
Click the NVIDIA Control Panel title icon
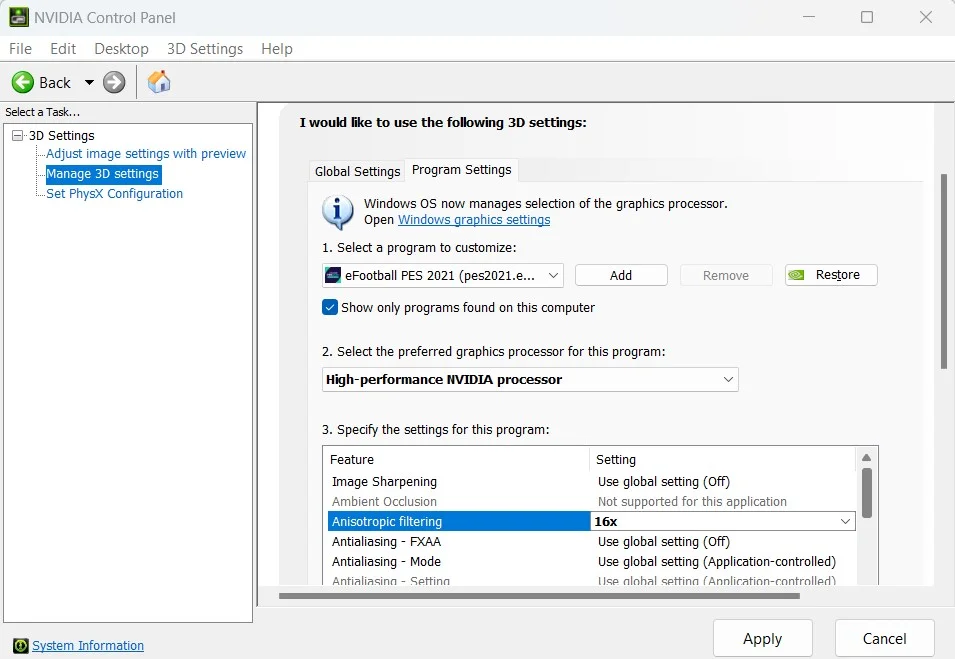point(18,17)
